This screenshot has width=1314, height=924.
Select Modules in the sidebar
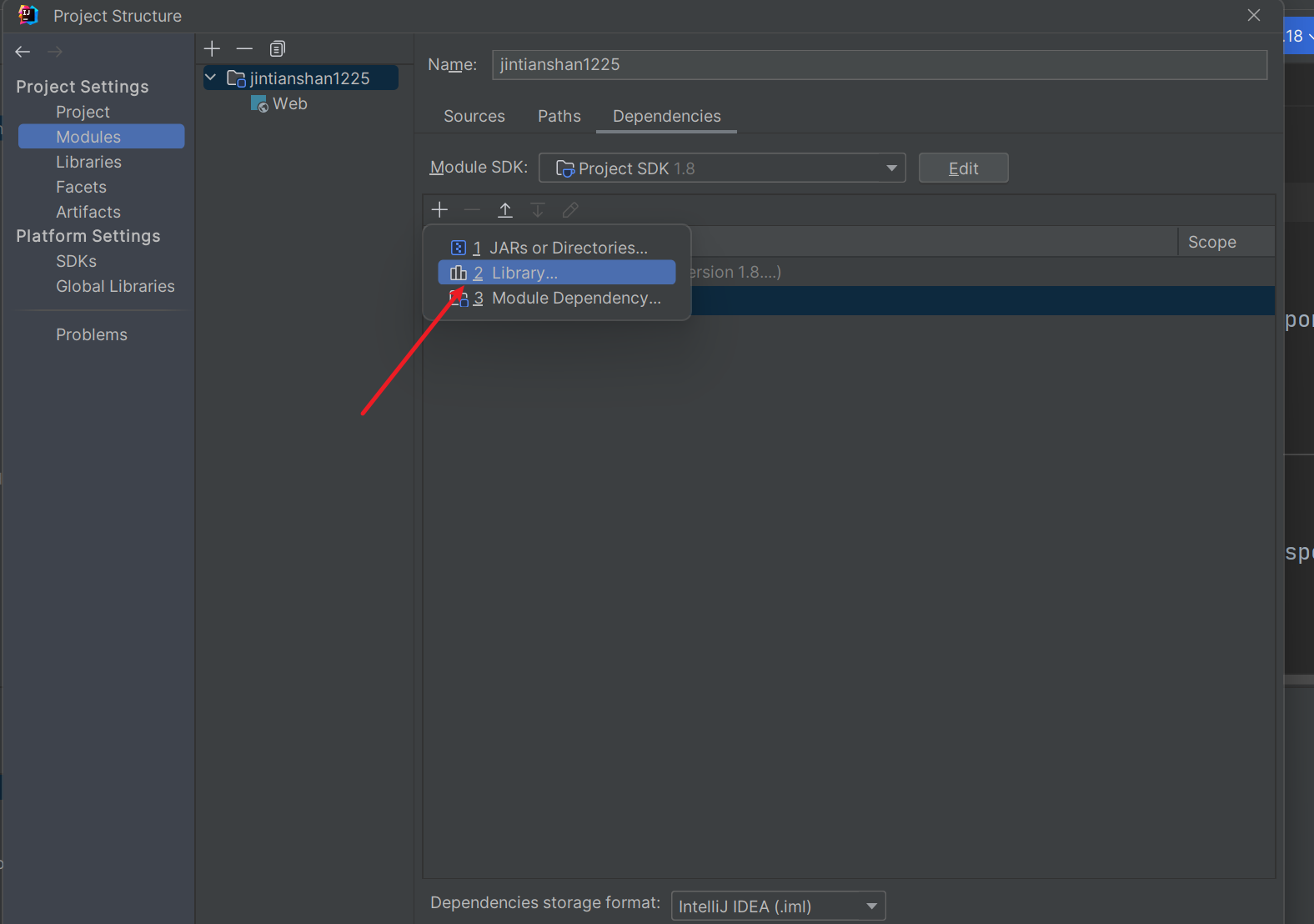[102, 137]
